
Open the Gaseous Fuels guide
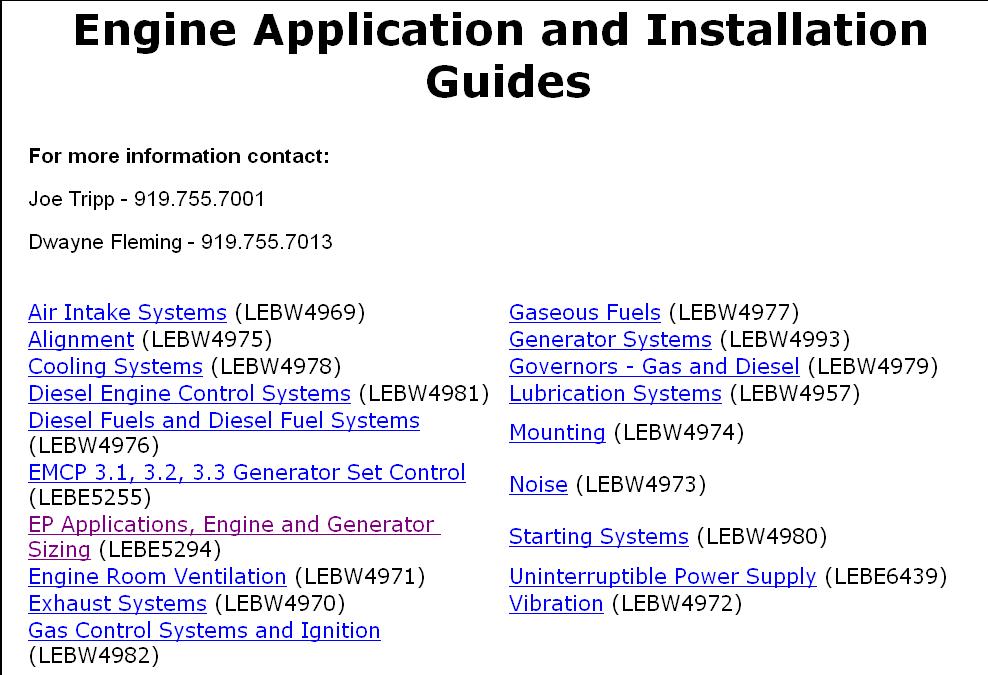(x=585, y=313)
